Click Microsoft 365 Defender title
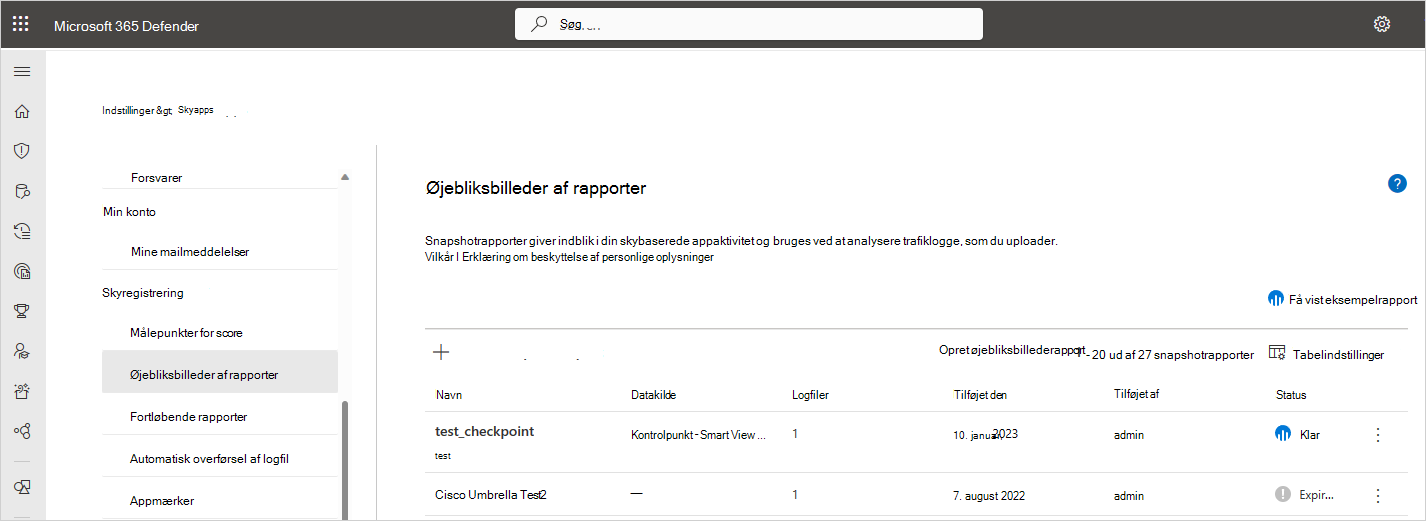The image size is (1426, 521). (126, 26)
